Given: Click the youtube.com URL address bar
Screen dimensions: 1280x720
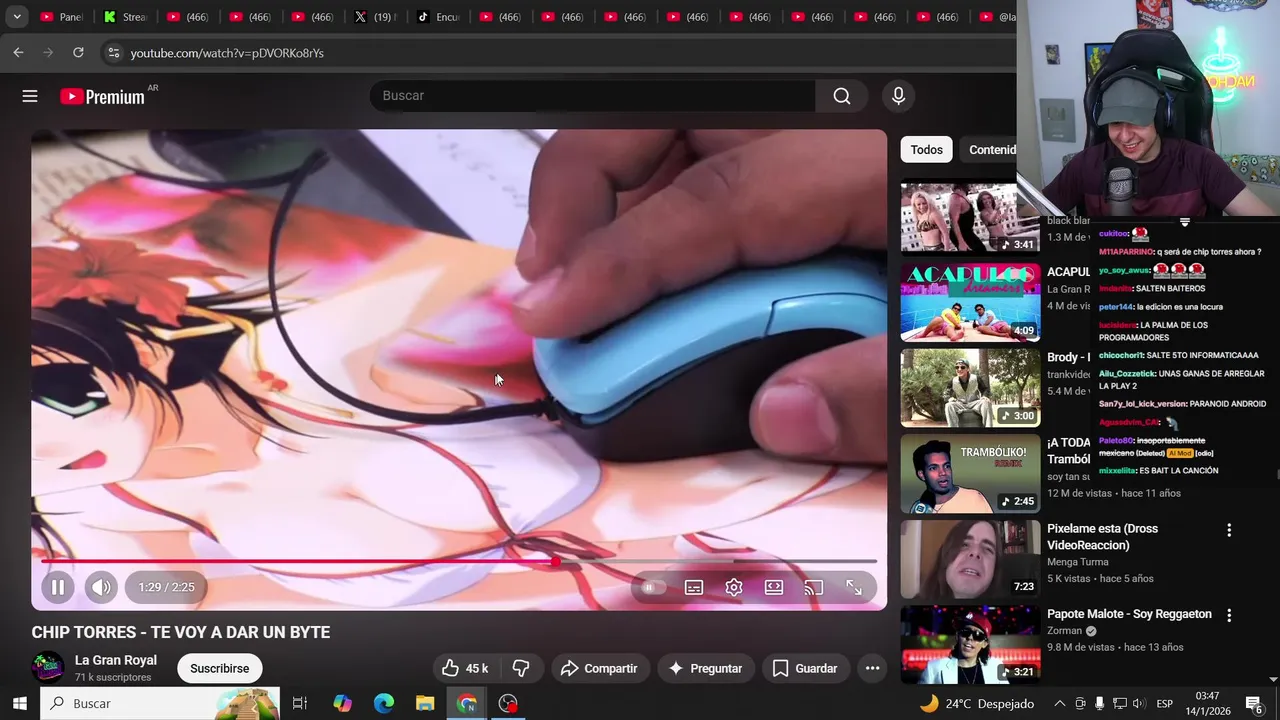Looking at the screenshot, I should click(227, 53).
